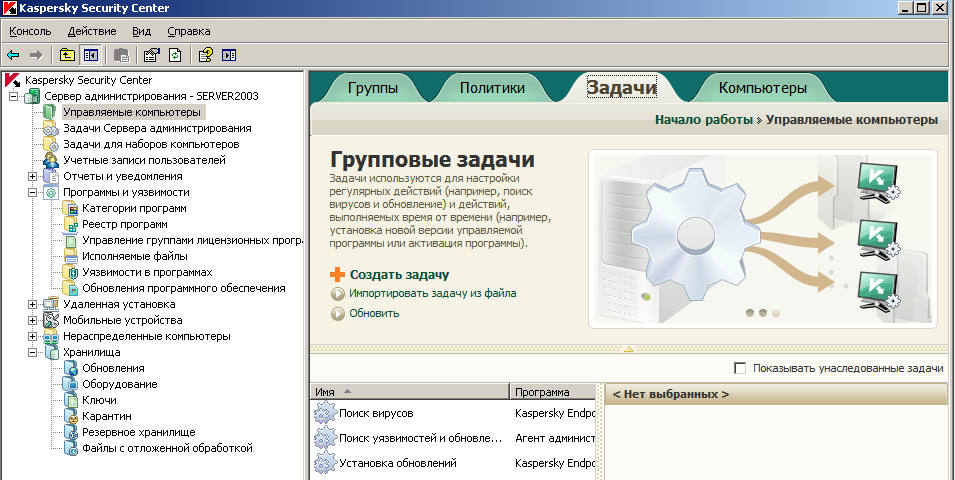Open the Действие menu
The image size is (955, 480).
point(92,31)
